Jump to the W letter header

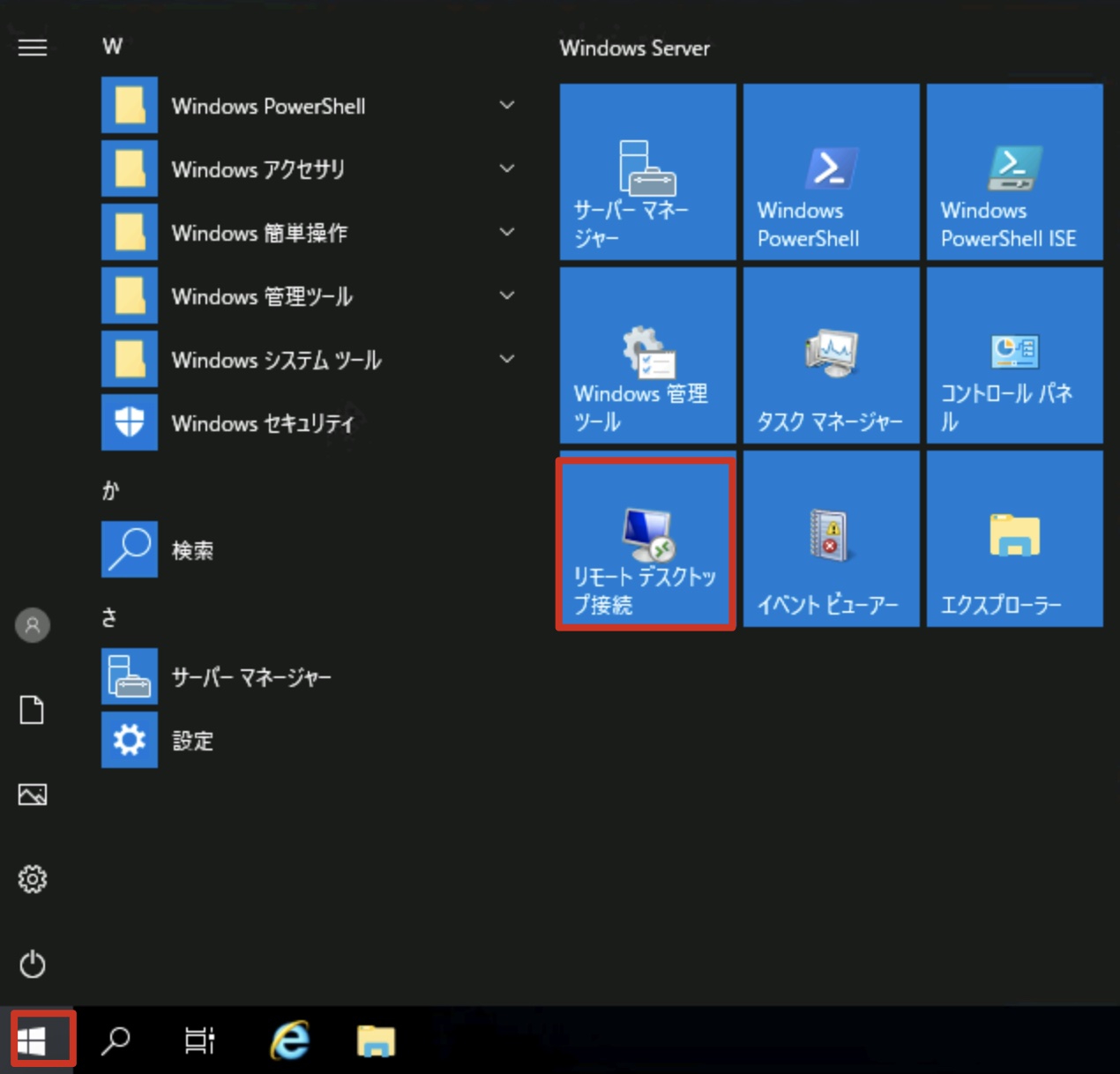[x=112, y=47]
